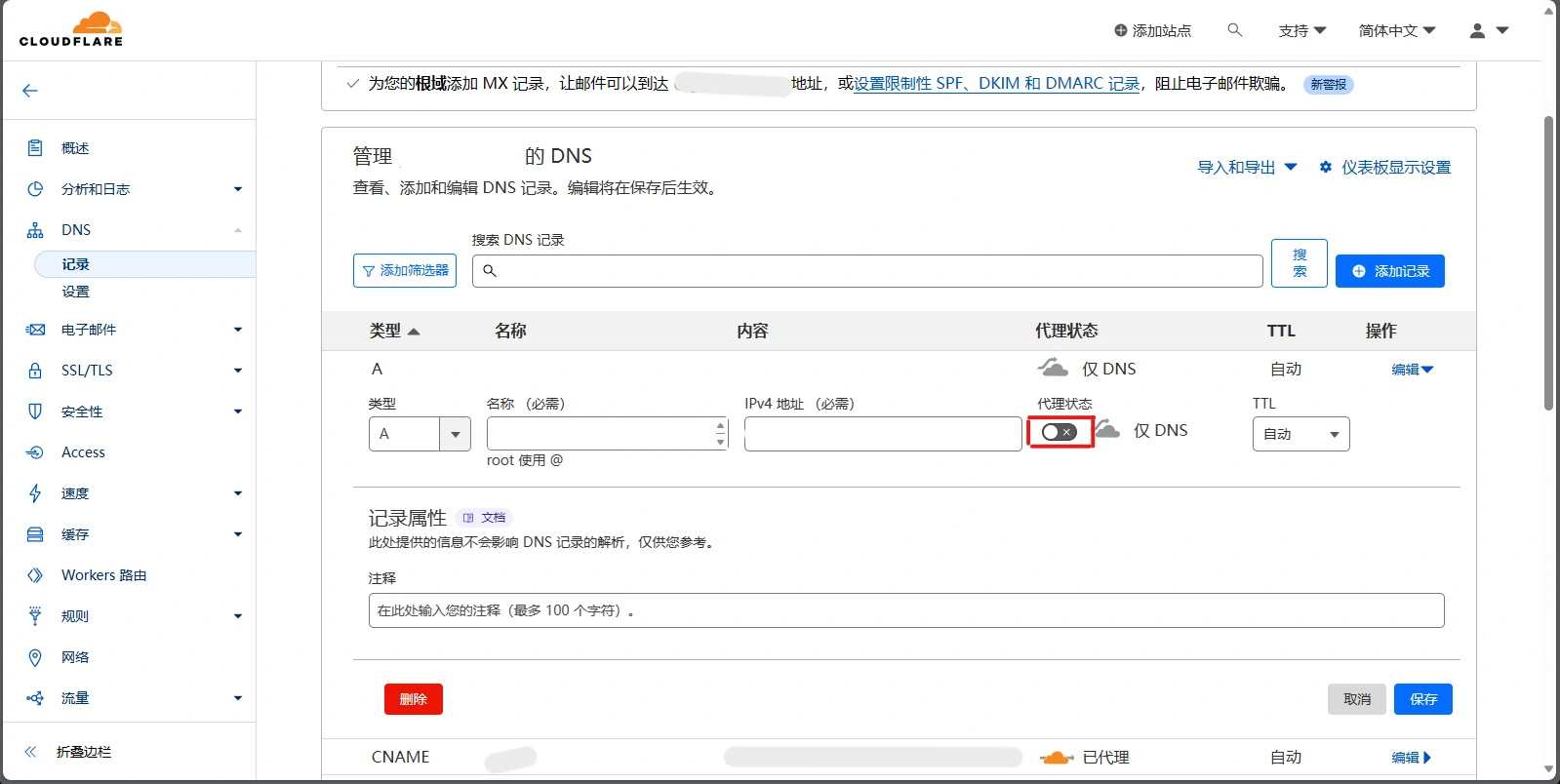Click the 分析和日志 pie chart icon
Image resolution: width=1560 pixels, height=784 pixels.
[35, 189]
